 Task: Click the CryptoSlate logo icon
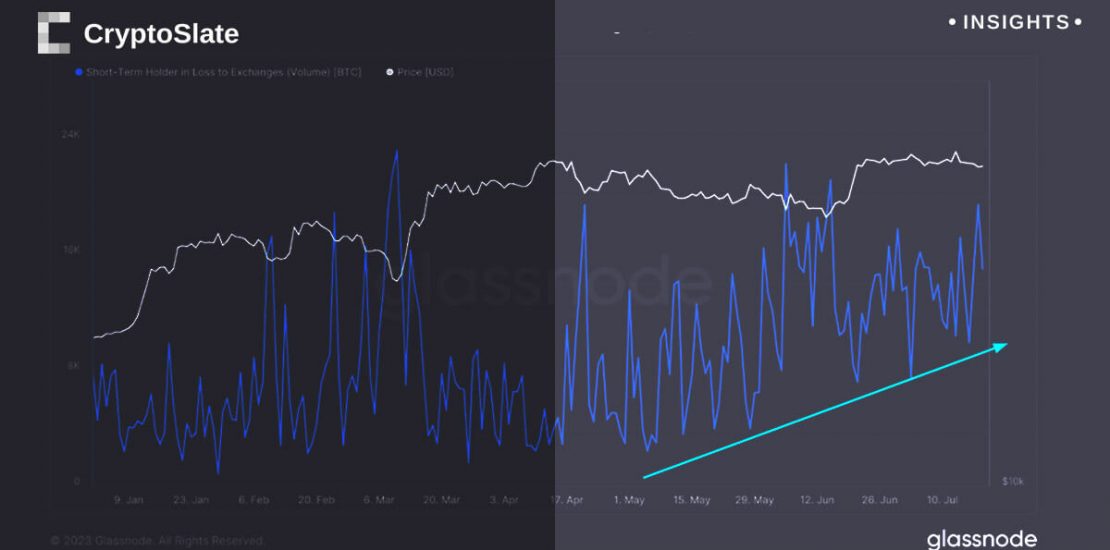pos(54,33)
